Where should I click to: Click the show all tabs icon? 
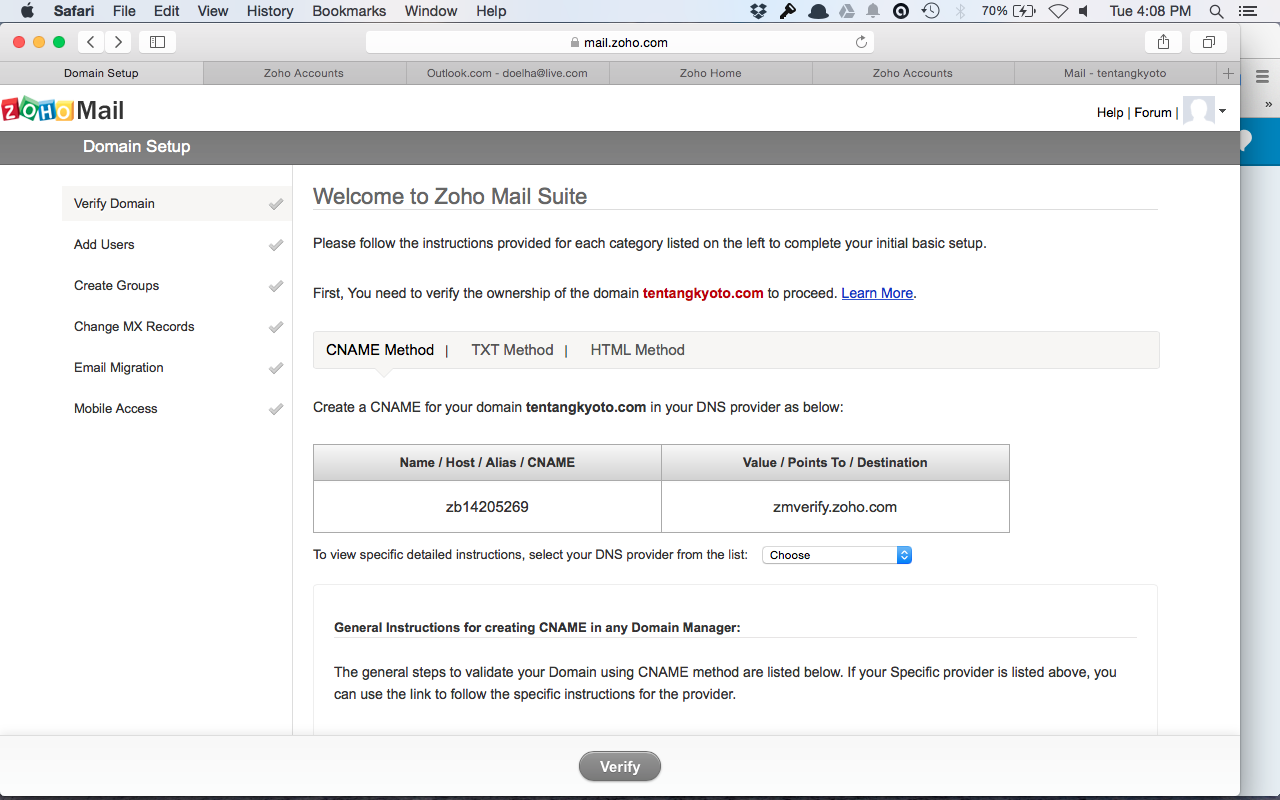click(1208, 42)
